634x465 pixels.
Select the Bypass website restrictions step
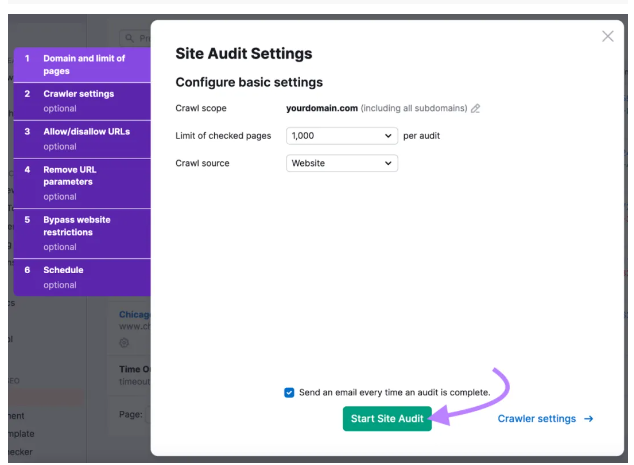[x=82, y=234]
